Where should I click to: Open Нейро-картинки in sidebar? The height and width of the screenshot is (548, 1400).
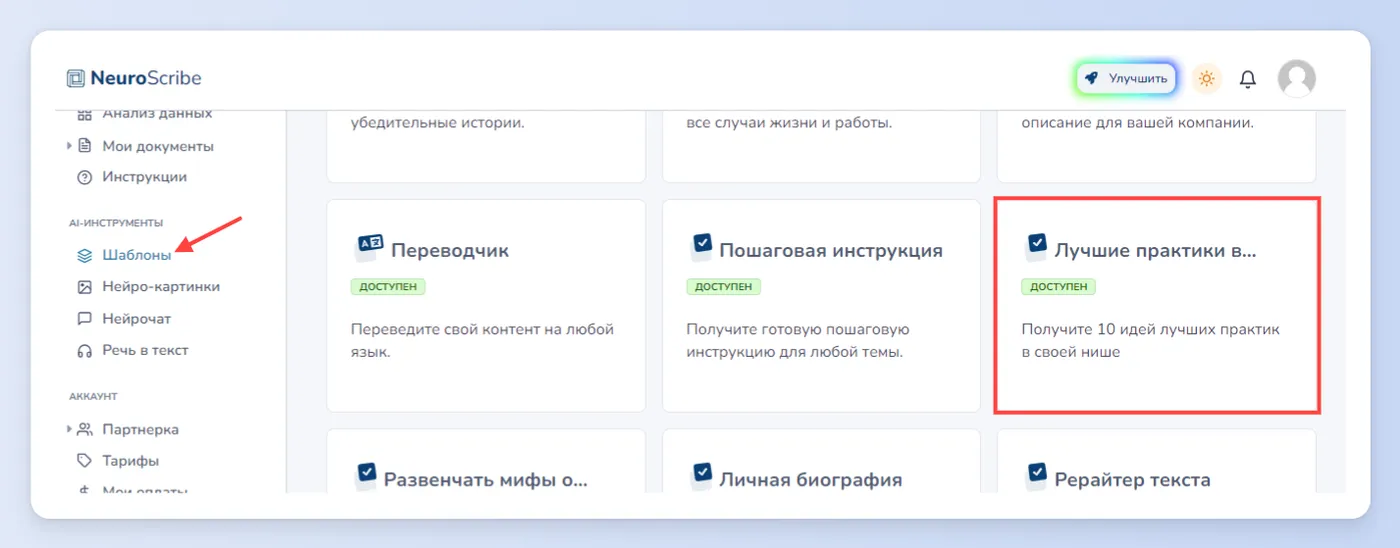(x=161, y=287)
